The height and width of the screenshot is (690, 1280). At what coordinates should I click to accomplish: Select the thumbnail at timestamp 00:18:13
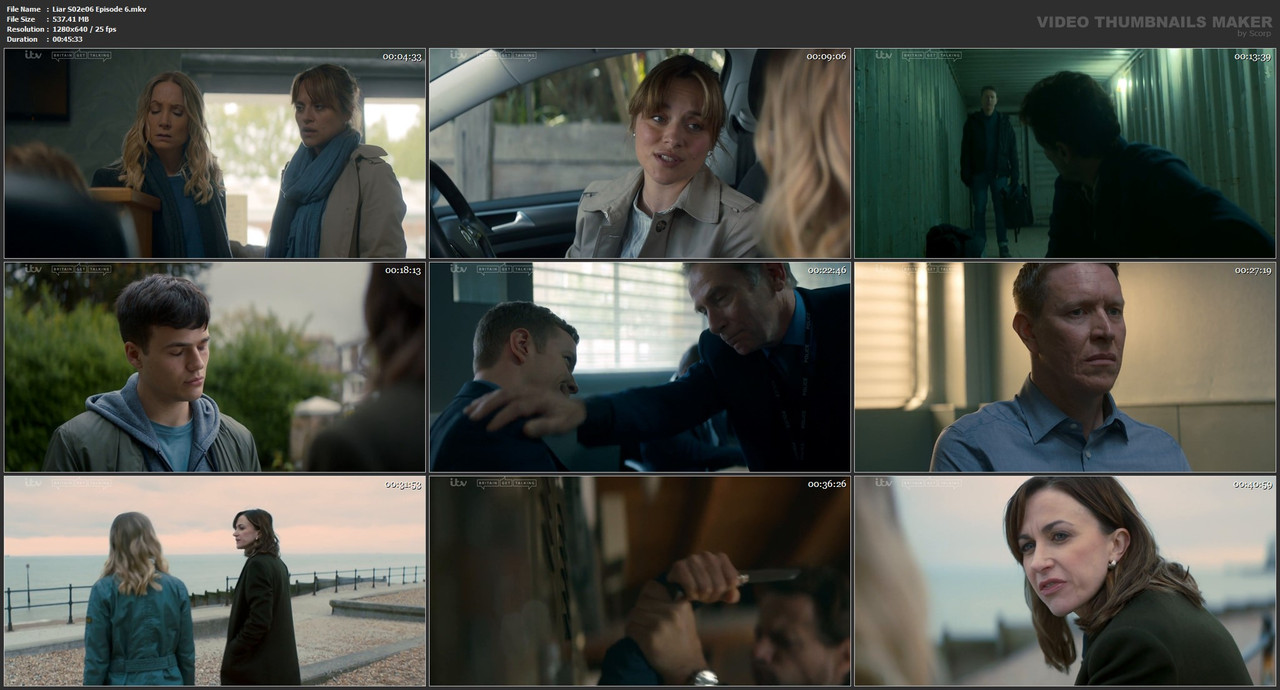215,367
